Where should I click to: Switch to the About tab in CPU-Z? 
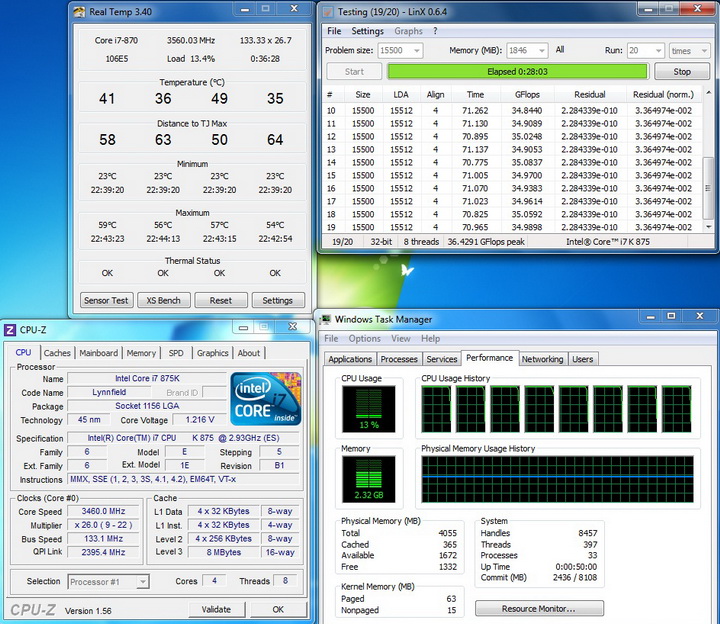(x=248, y=353)
